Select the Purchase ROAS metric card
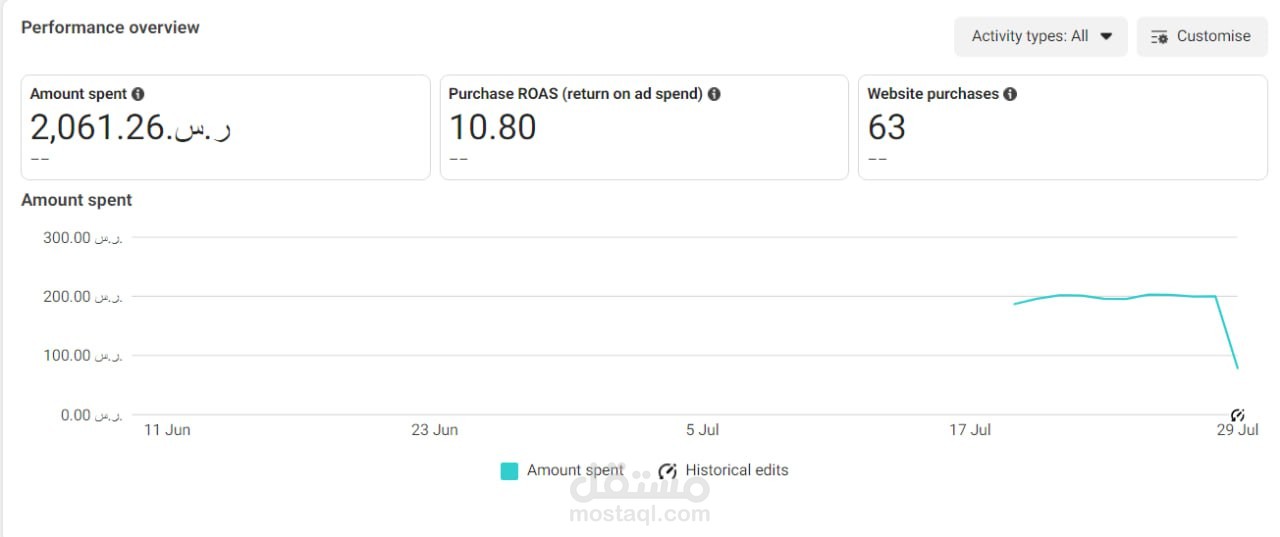This screenshot has width=1280, height=537. click(644, 127)
